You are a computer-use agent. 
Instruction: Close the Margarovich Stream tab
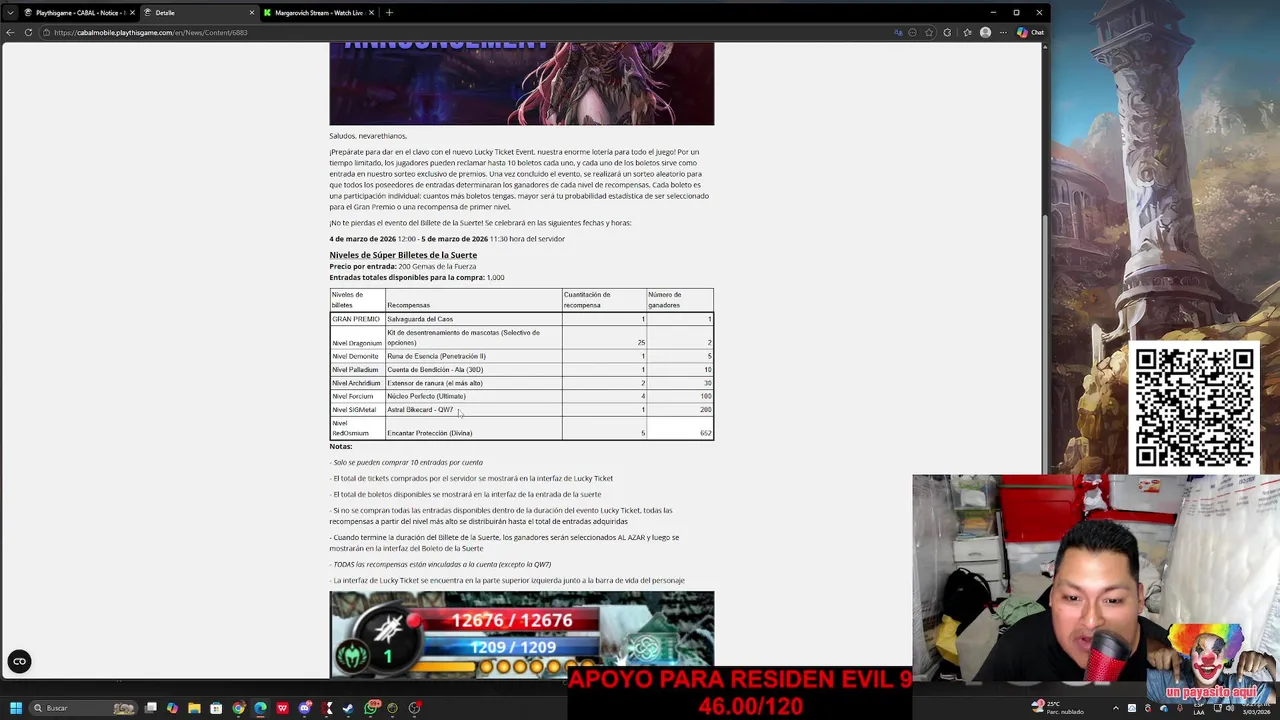372,12
